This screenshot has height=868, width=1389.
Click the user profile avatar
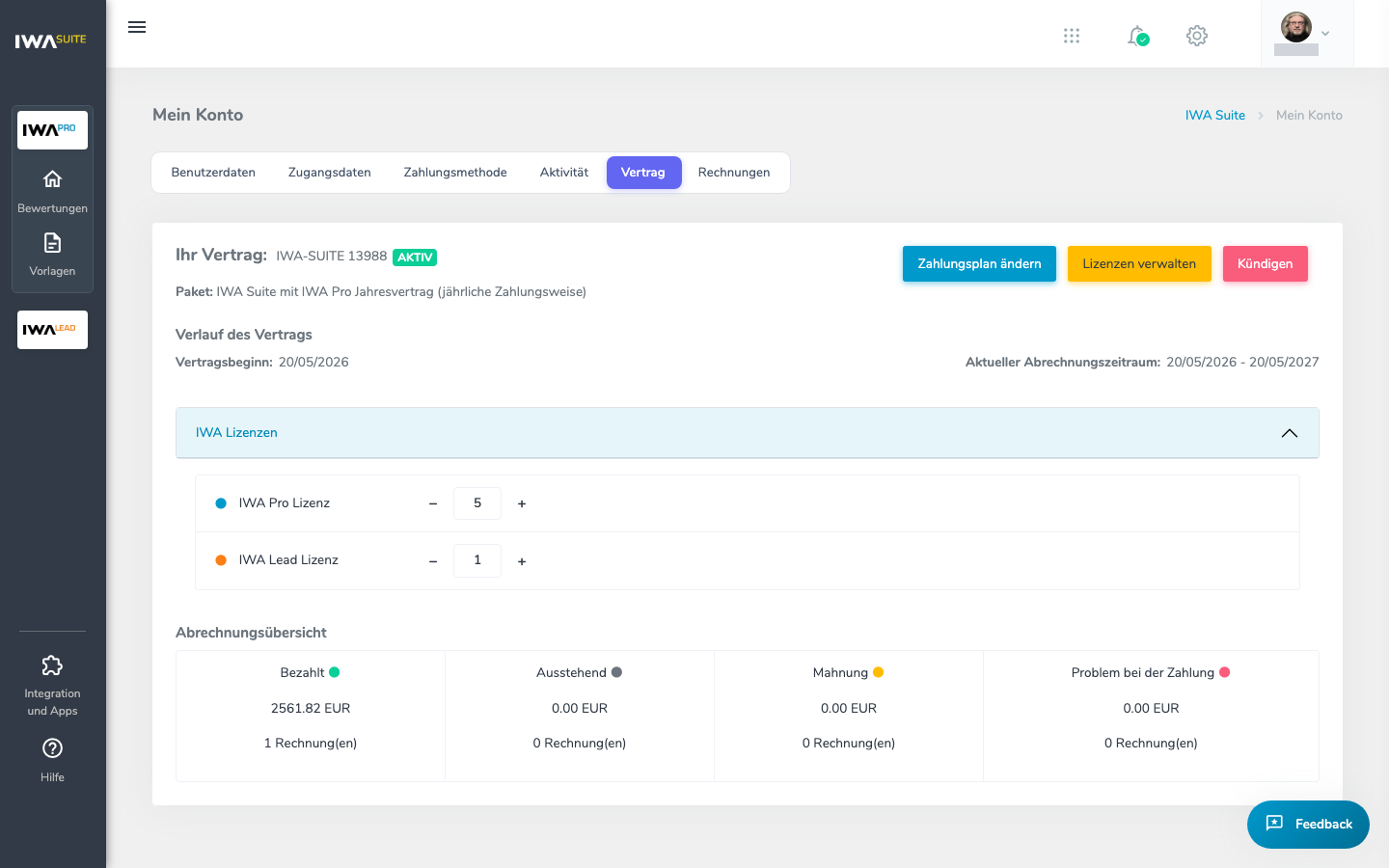[1296, 27]
